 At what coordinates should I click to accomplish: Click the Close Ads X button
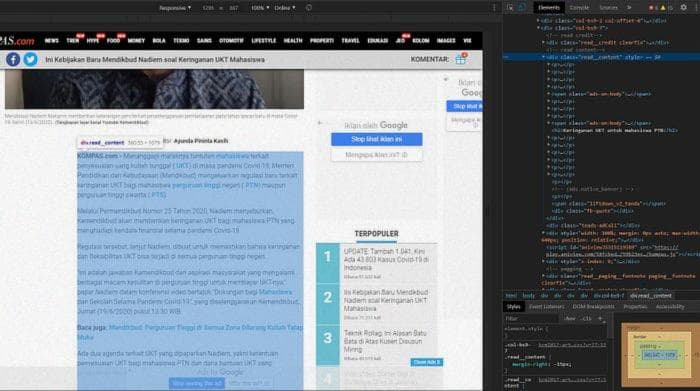pyautogui.click(x=427, y=362)
